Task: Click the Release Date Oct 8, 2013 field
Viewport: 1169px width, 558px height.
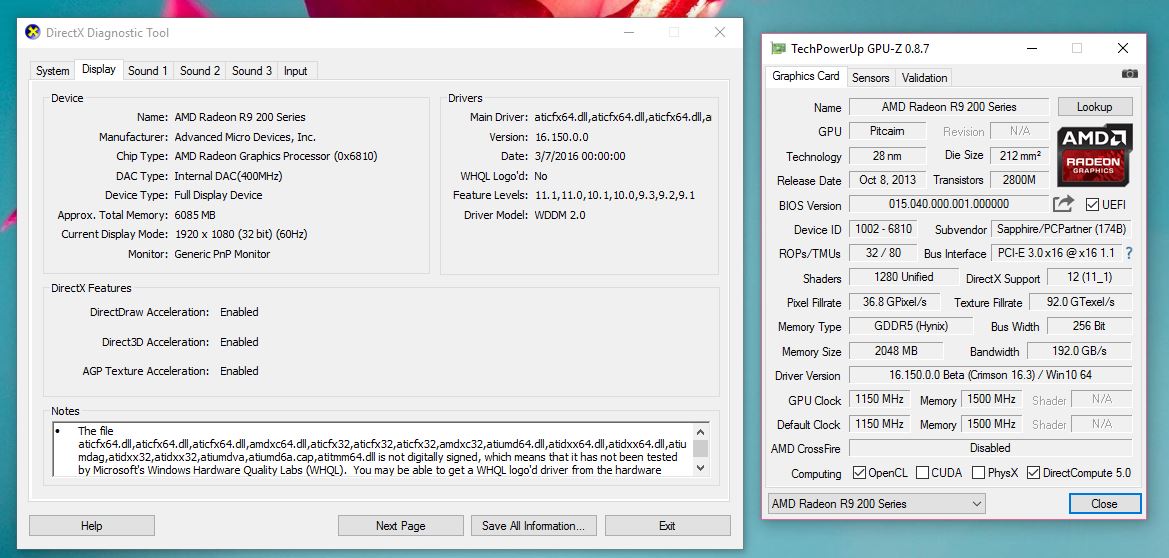Action: [x=887, y=180]
